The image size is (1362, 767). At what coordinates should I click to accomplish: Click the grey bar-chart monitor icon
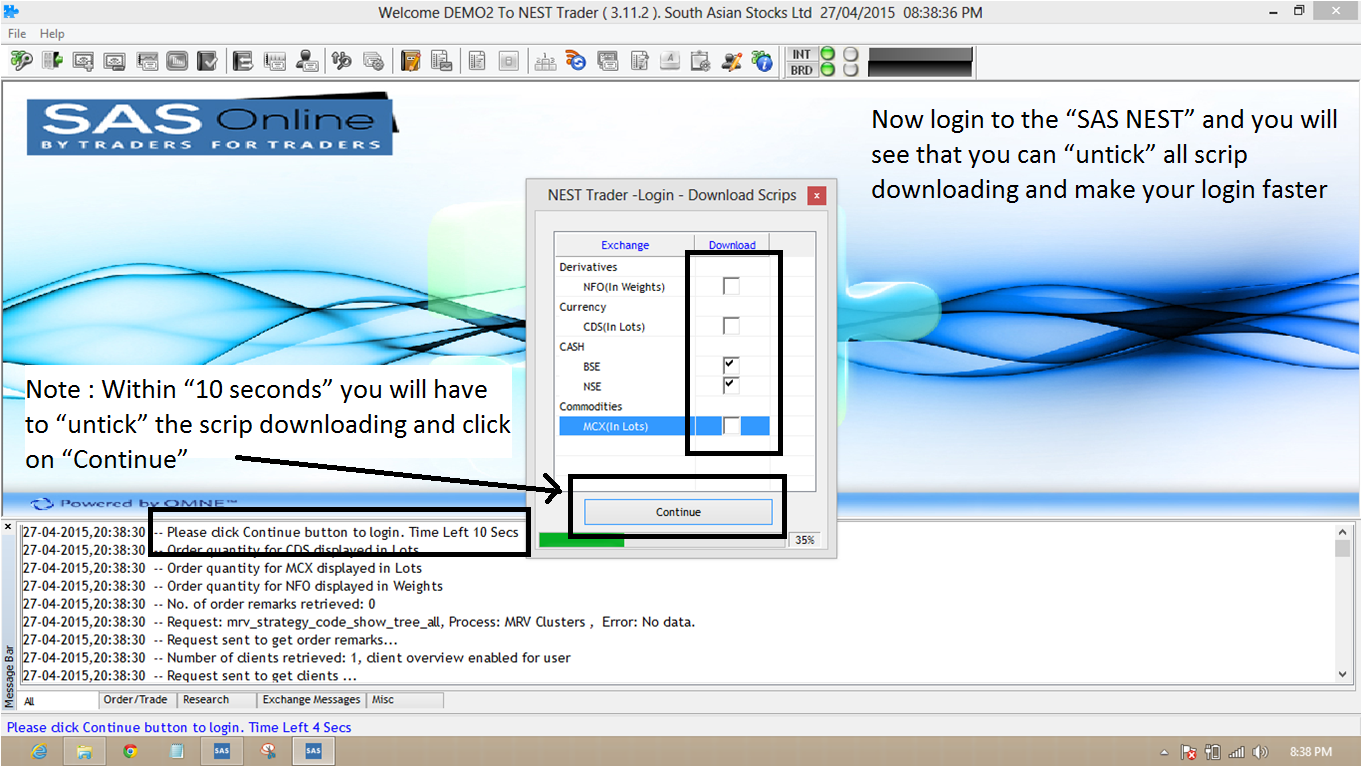click(x=177, y=61)
